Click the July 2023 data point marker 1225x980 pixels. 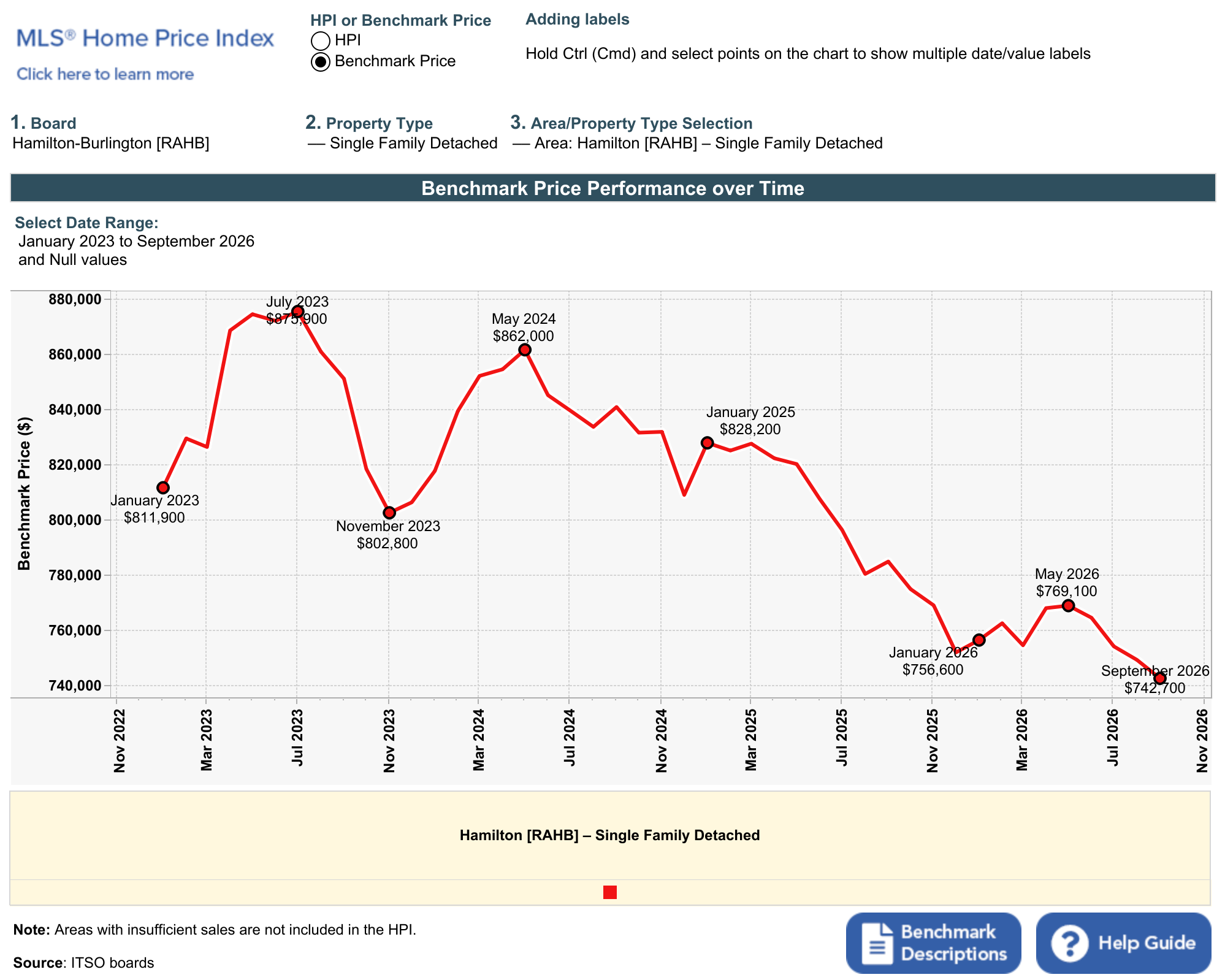click(x=297, y=312)
